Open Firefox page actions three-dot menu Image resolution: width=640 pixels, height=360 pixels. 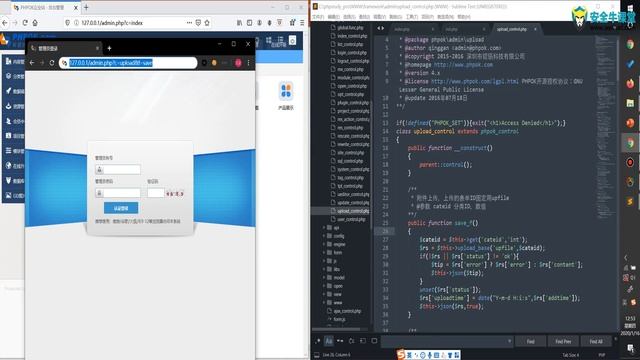[x=189, y=23]
